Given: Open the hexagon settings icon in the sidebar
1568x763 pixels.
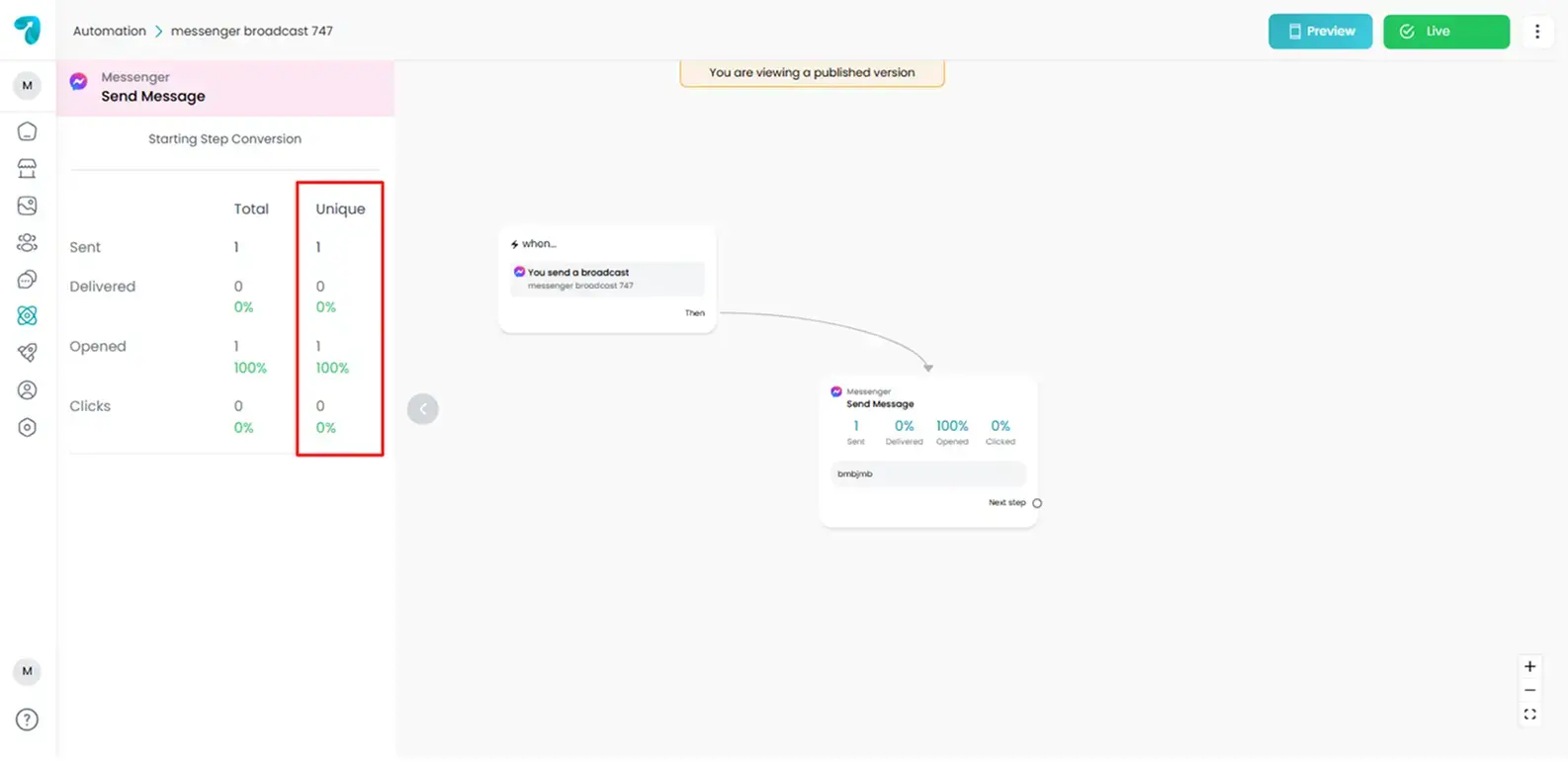Looking at the screenshot, I should pos(28,427).
